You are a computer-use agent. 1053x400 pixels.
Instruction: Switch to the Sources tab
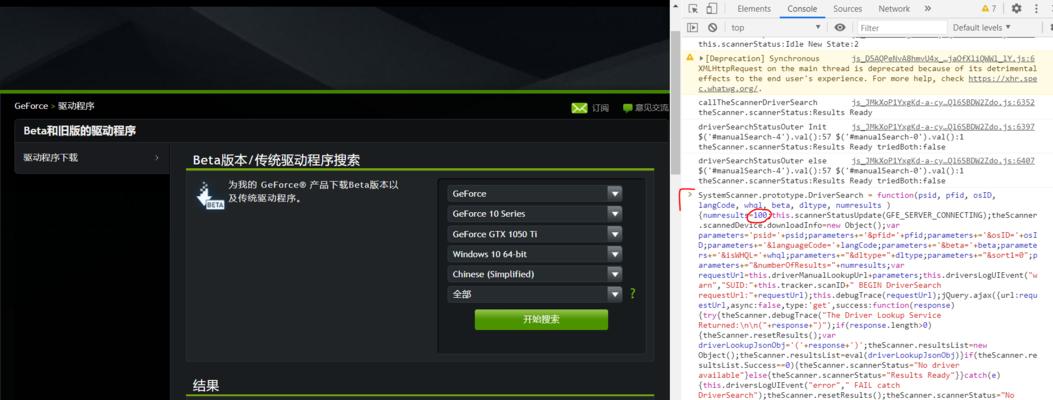tap(848, 9)
